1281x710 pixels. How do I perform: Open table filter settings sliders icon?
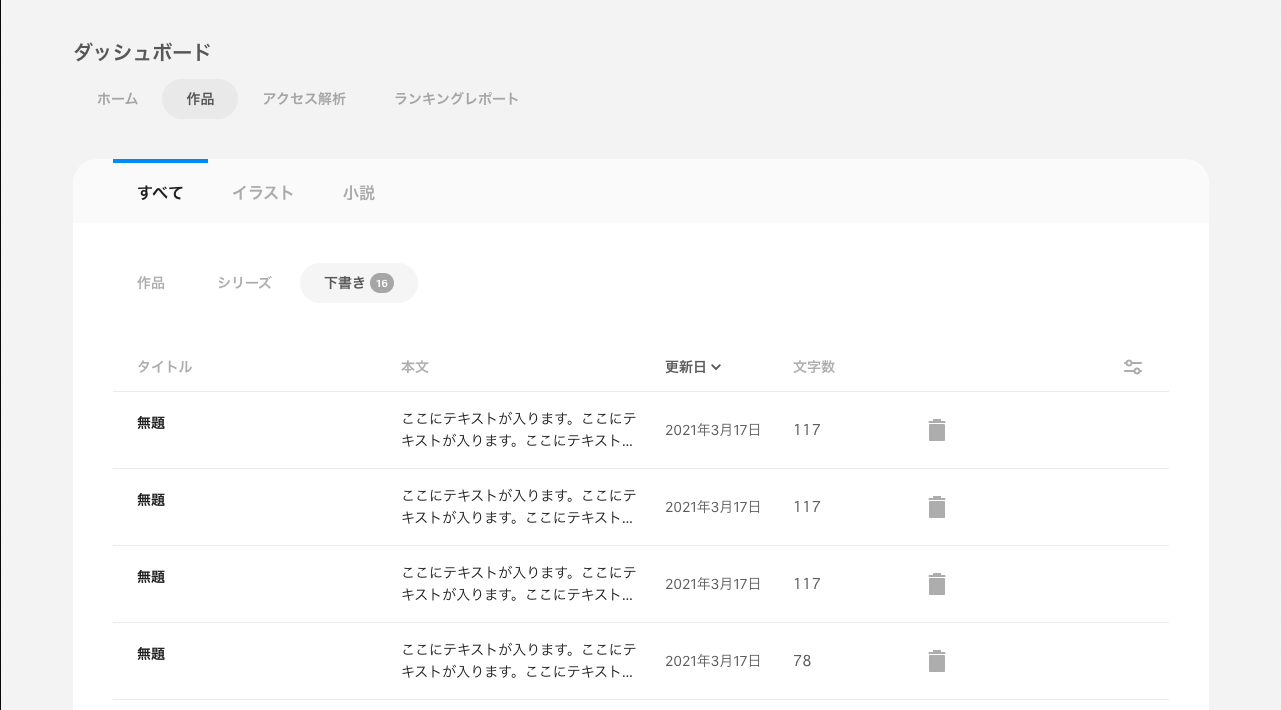1133,367
